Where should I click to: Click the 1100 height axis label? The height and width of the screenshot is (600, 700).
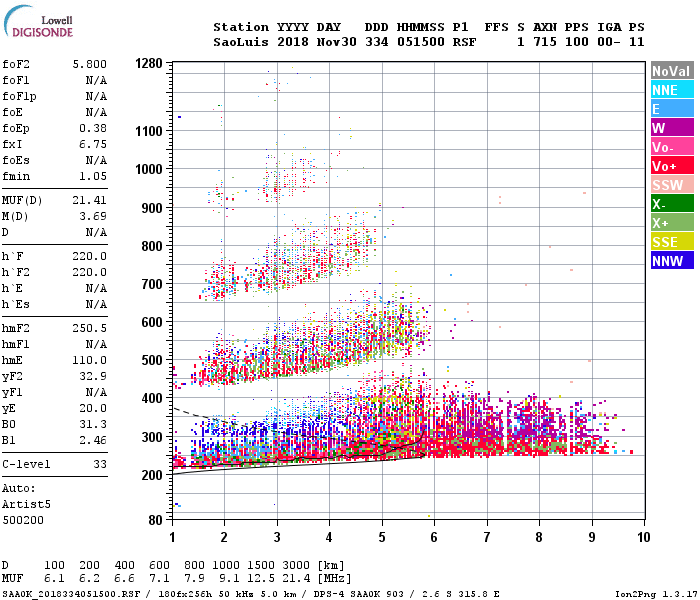click(149, 131)
